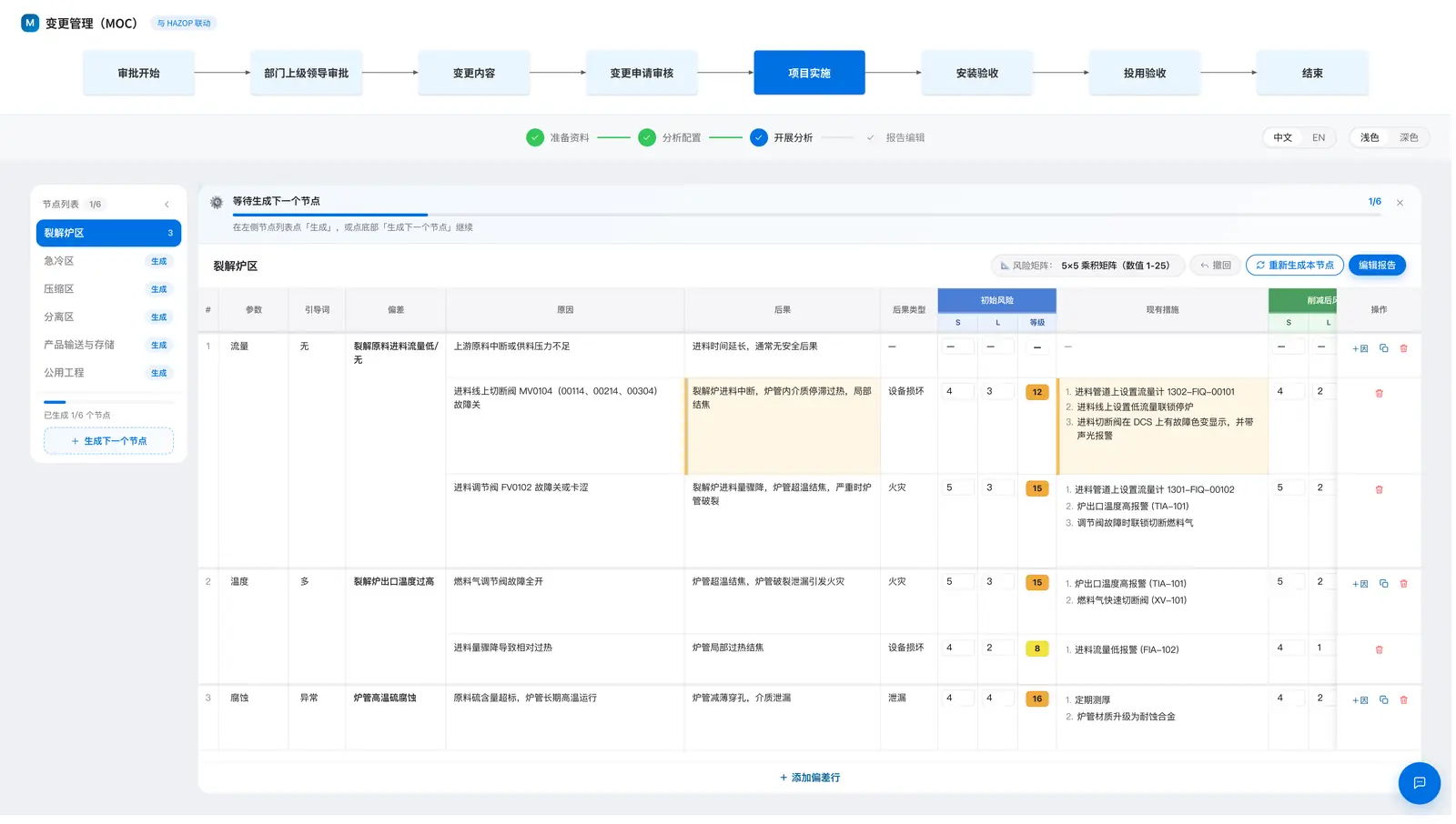The width and height of the screenshot is (1456, 824).
Task: Collapse the 节点列表 sidebar with the chevron
Action: click(167, 205)
